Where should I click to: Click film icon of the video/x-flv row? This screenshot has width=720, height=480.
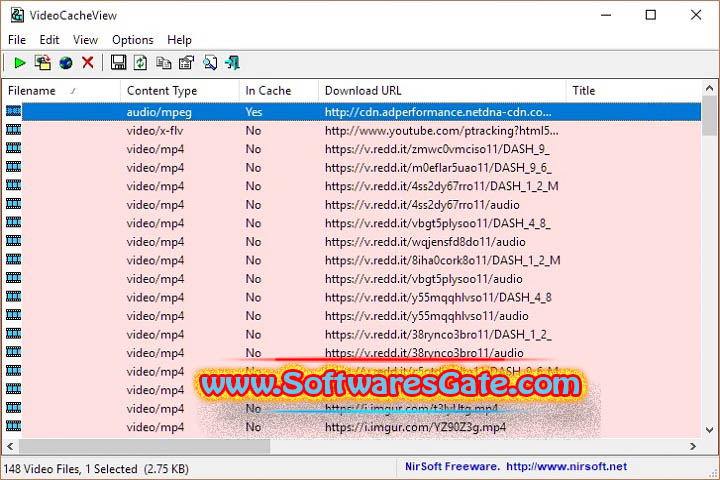point(13,130)
